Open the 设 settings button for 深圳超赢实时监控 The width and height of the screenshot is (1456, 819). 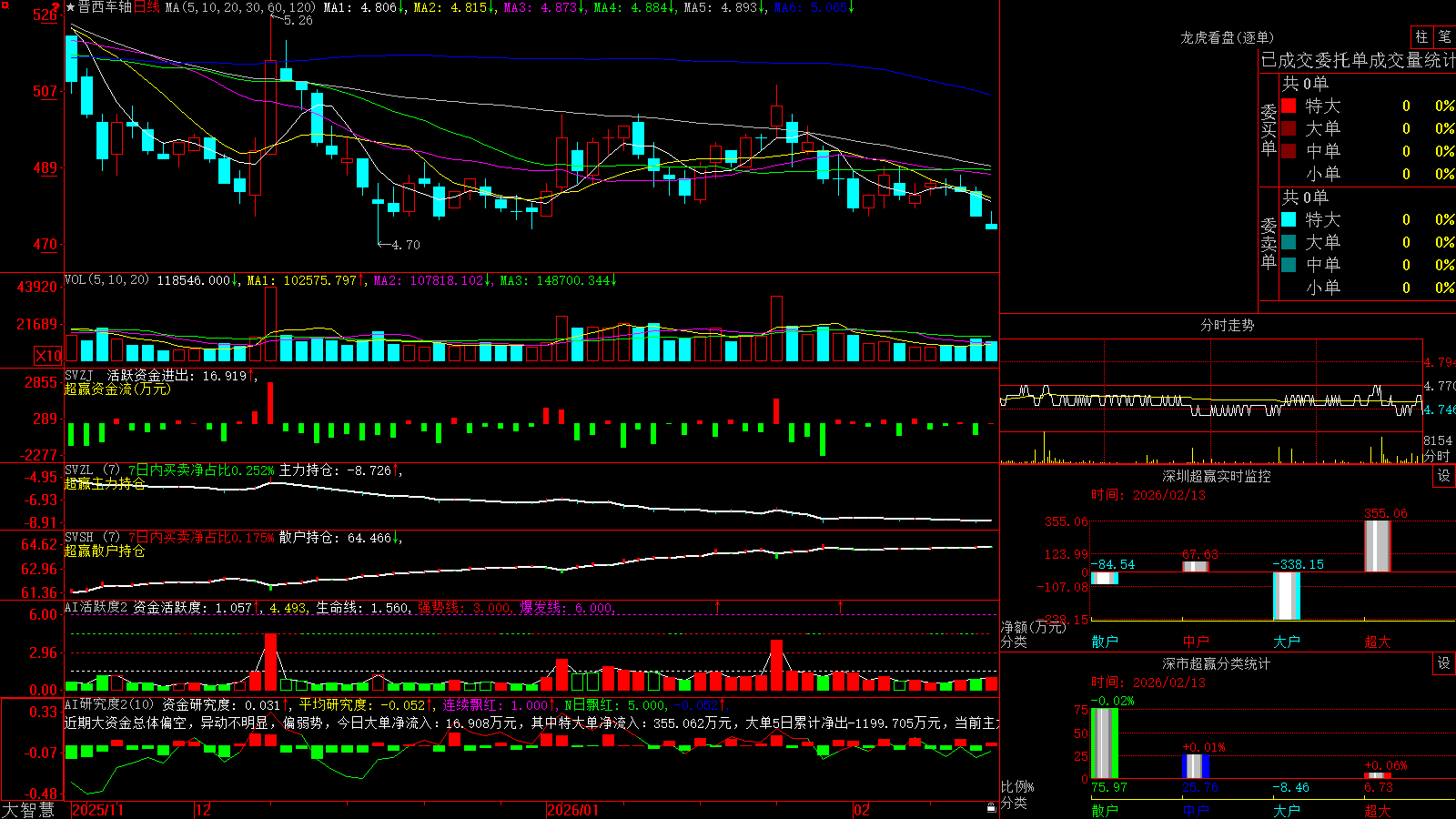(1444, 476)
